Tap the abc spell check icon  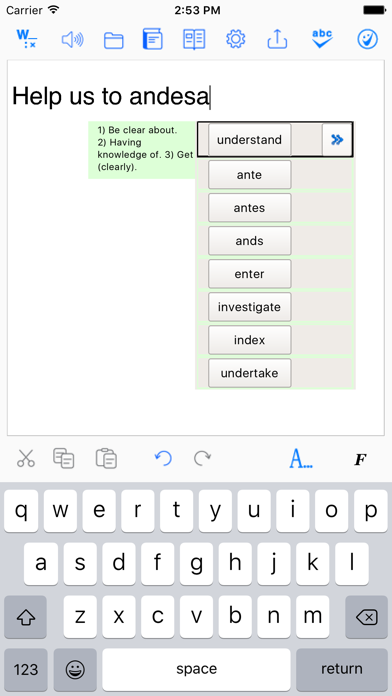[x=322, y=39]
